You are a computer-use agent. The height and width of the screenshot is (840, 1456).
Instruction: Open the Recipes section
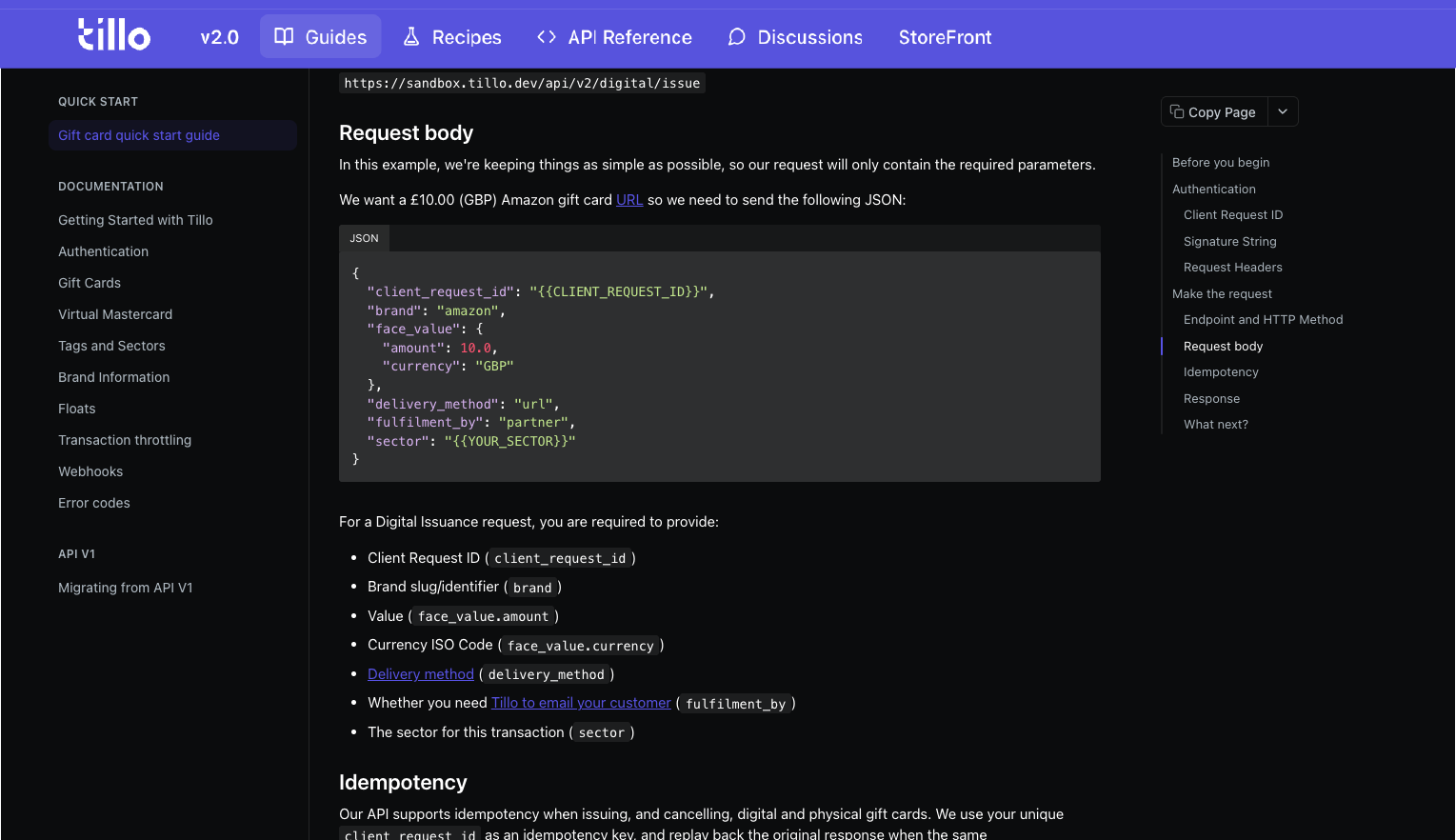(451, 36)
